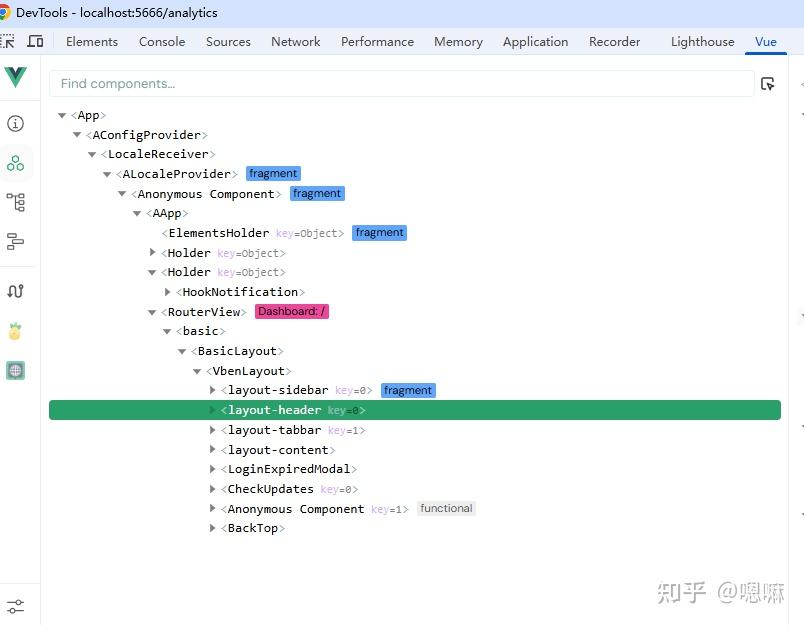Expand the BackTop component node
The image size is (804, 625).
(x=211, y=528)
